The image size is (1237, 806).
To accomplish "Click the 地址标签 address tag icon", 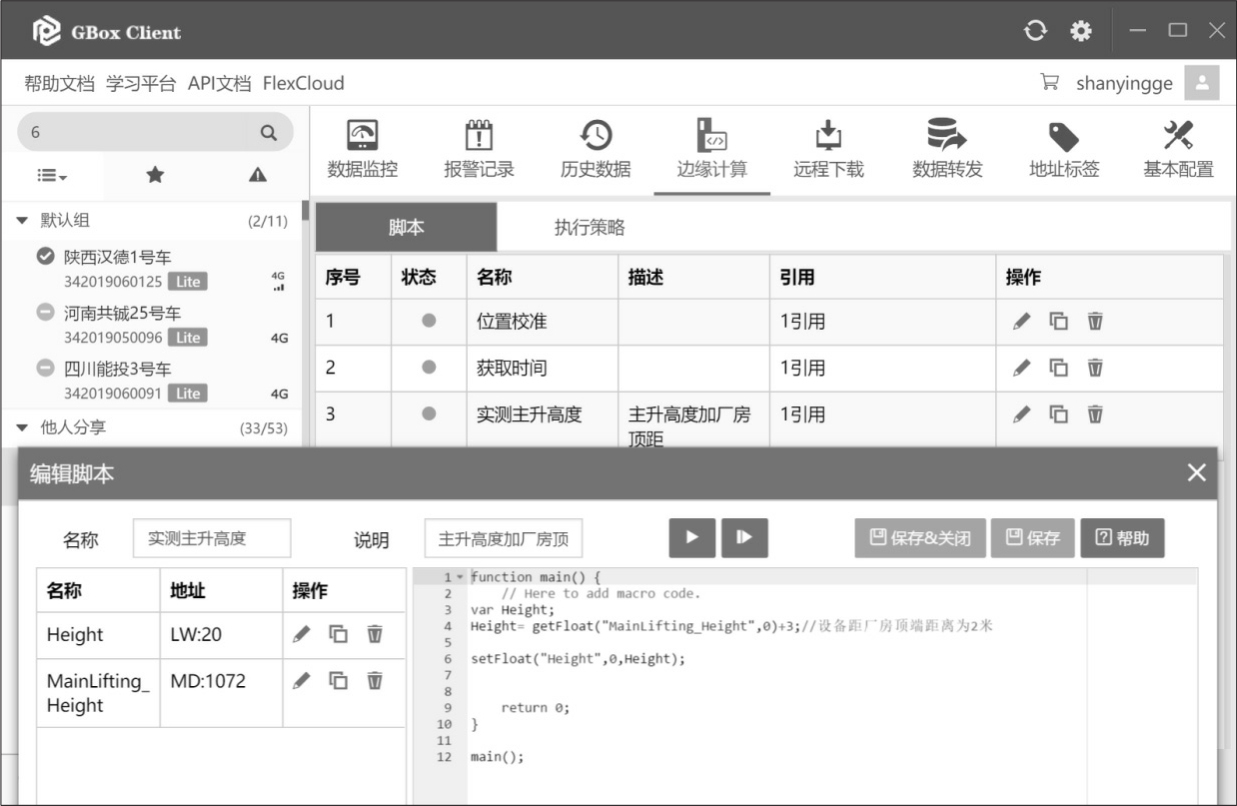I will [1063, 136].
